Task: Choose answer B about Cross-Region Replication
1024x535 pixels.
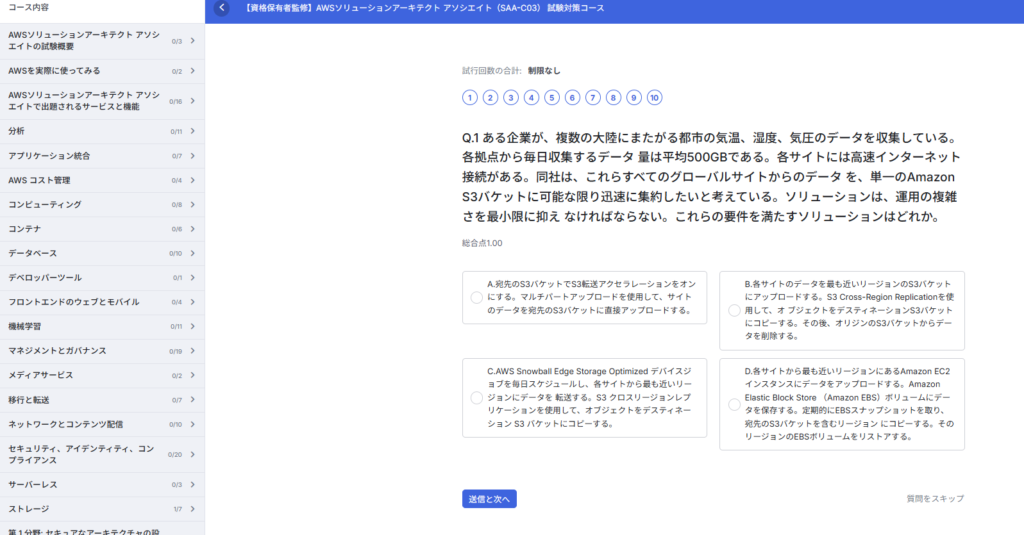Action: pos(734,310)
